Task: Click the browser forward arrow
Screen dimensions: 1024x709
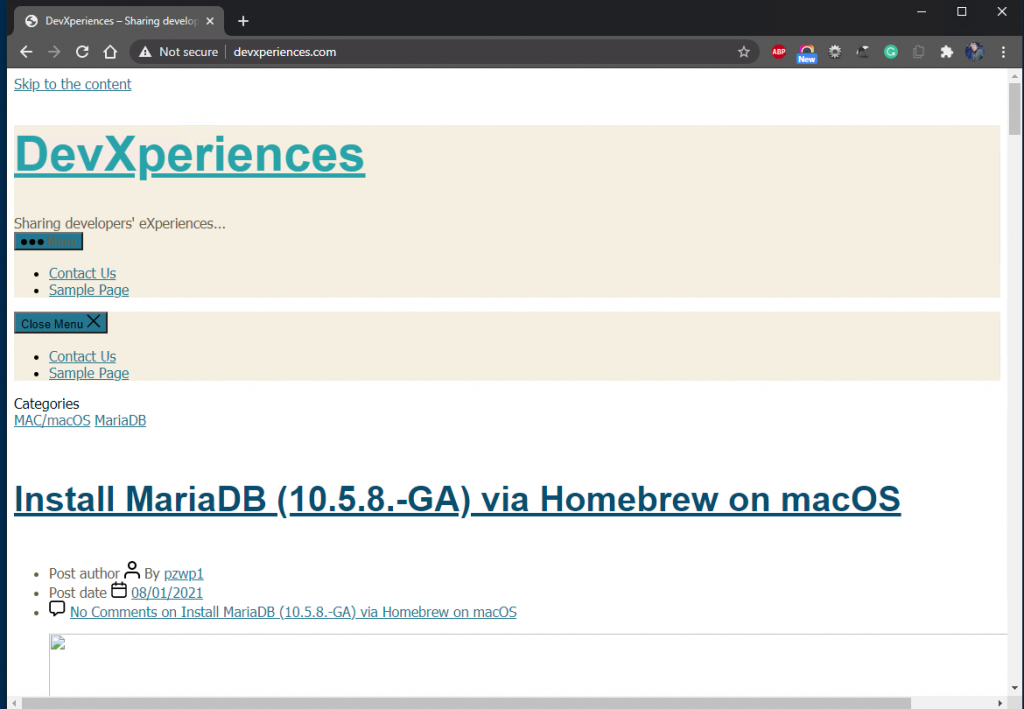Action: coord(54,52)
